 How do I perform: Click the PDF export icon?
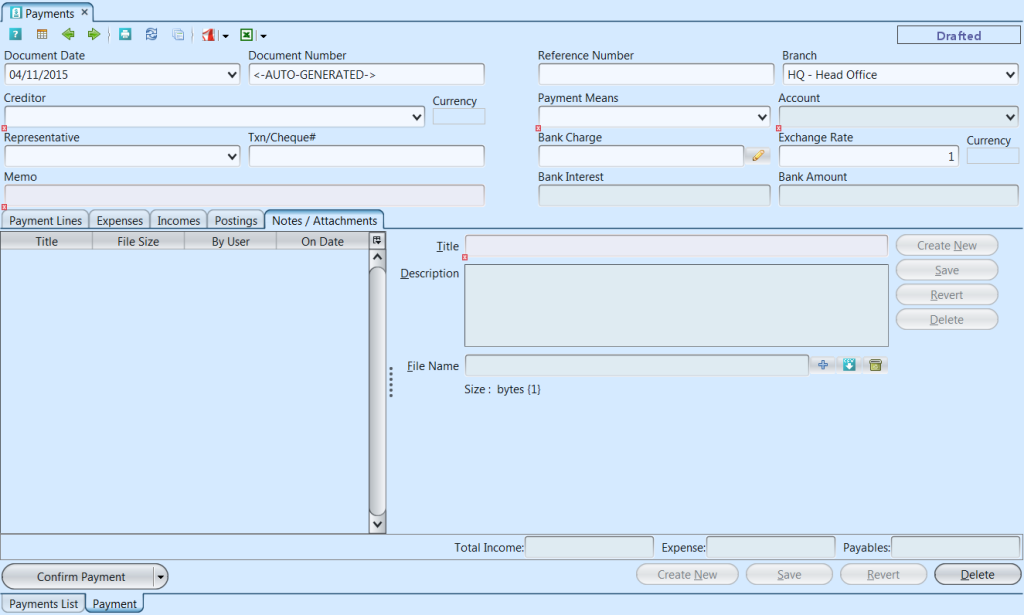208,35
